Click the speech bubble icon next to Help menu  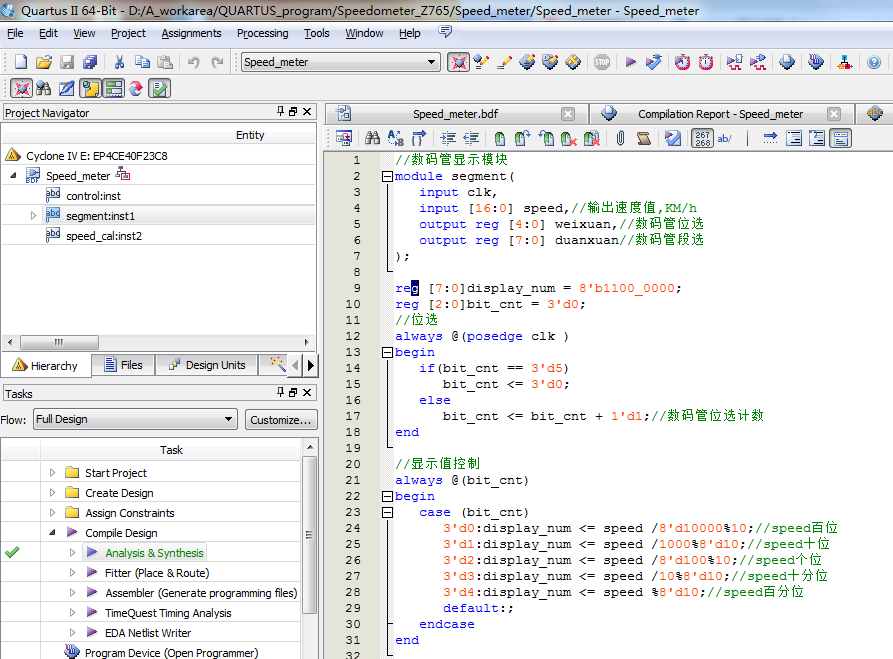(x=445, y=32)
